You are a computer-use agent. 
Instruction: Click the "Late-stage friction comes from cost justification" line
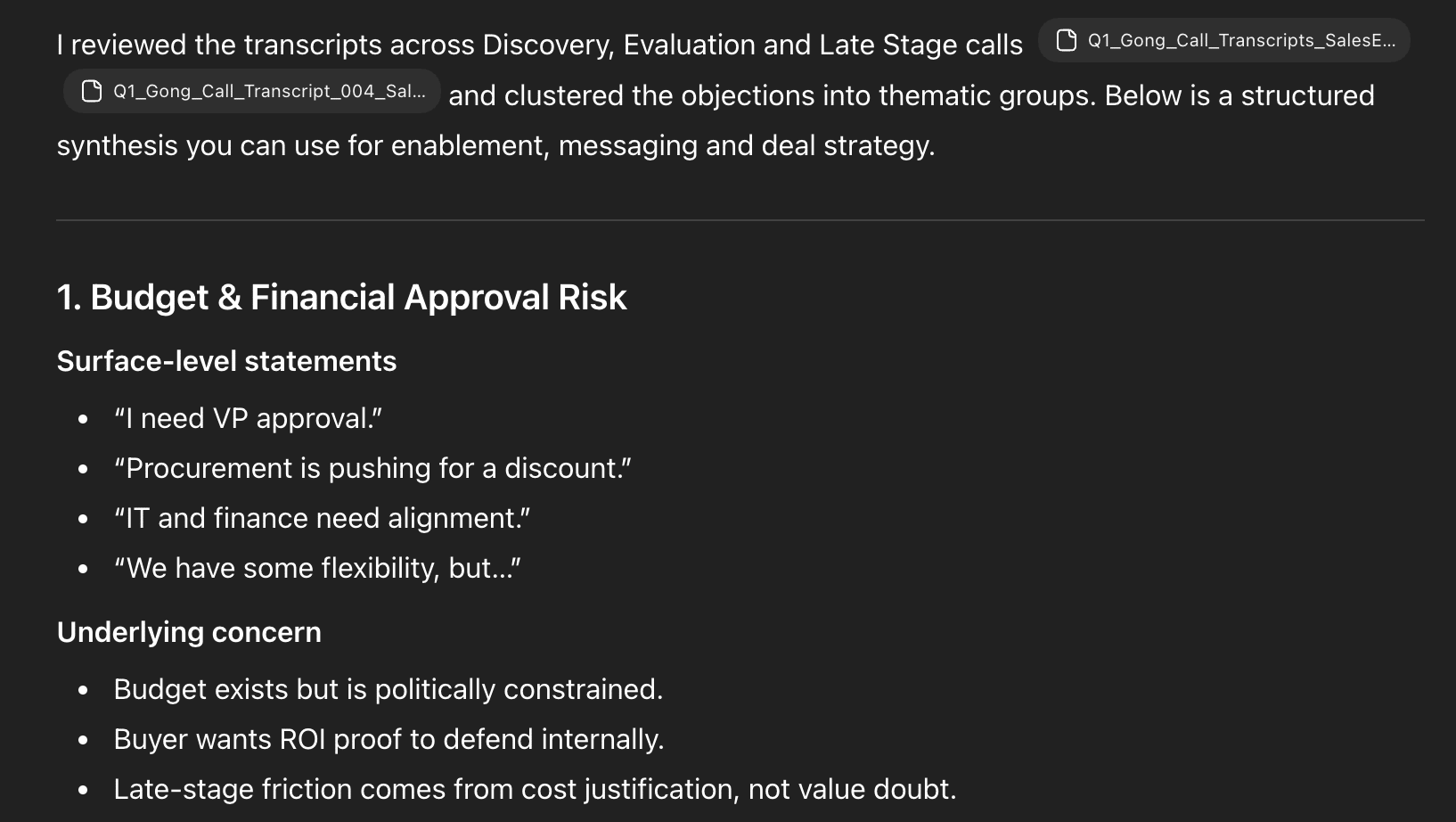(535, 789)
